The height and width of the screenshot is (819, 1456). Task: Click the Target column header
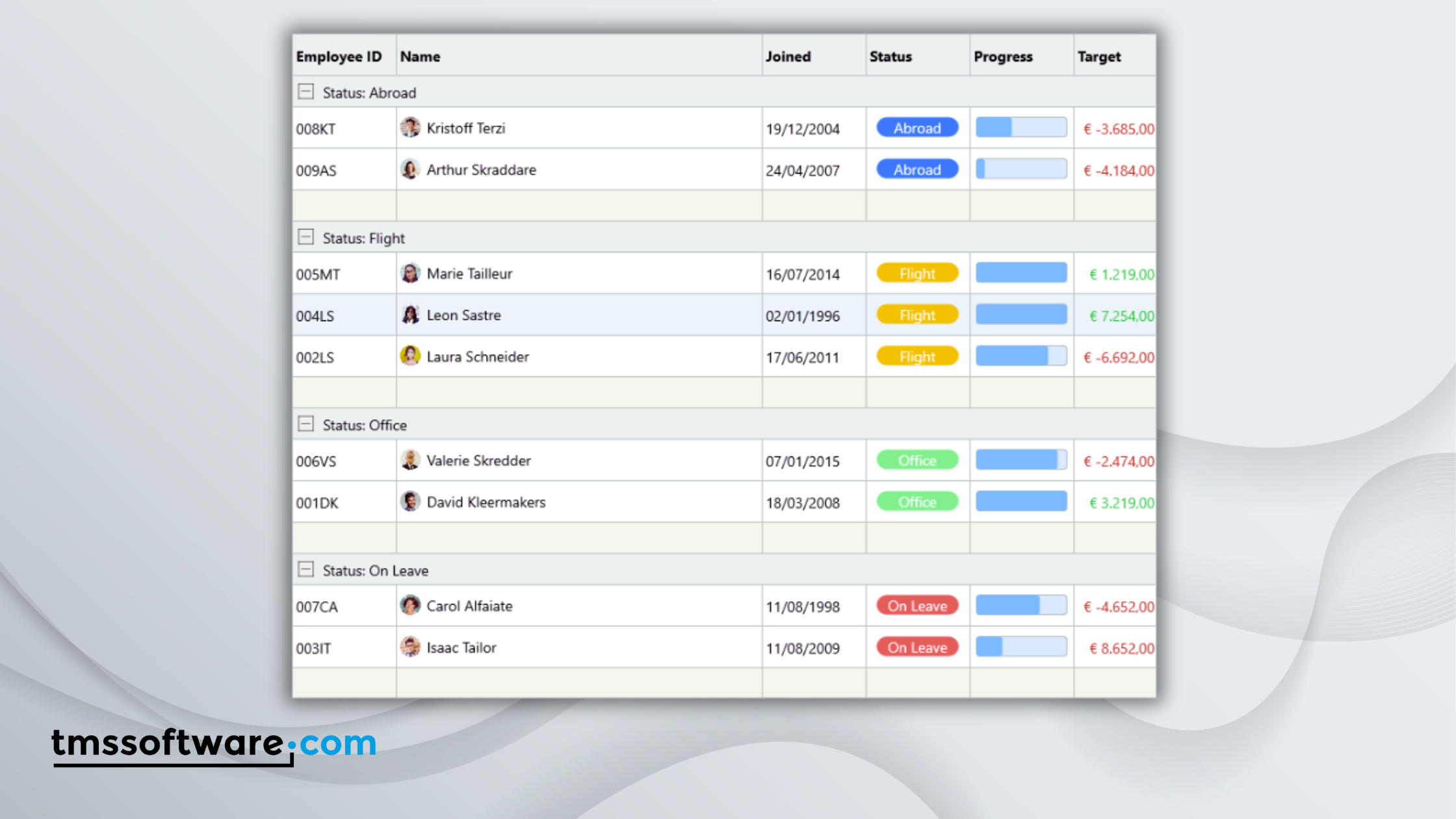click(x=1098, y=57)
